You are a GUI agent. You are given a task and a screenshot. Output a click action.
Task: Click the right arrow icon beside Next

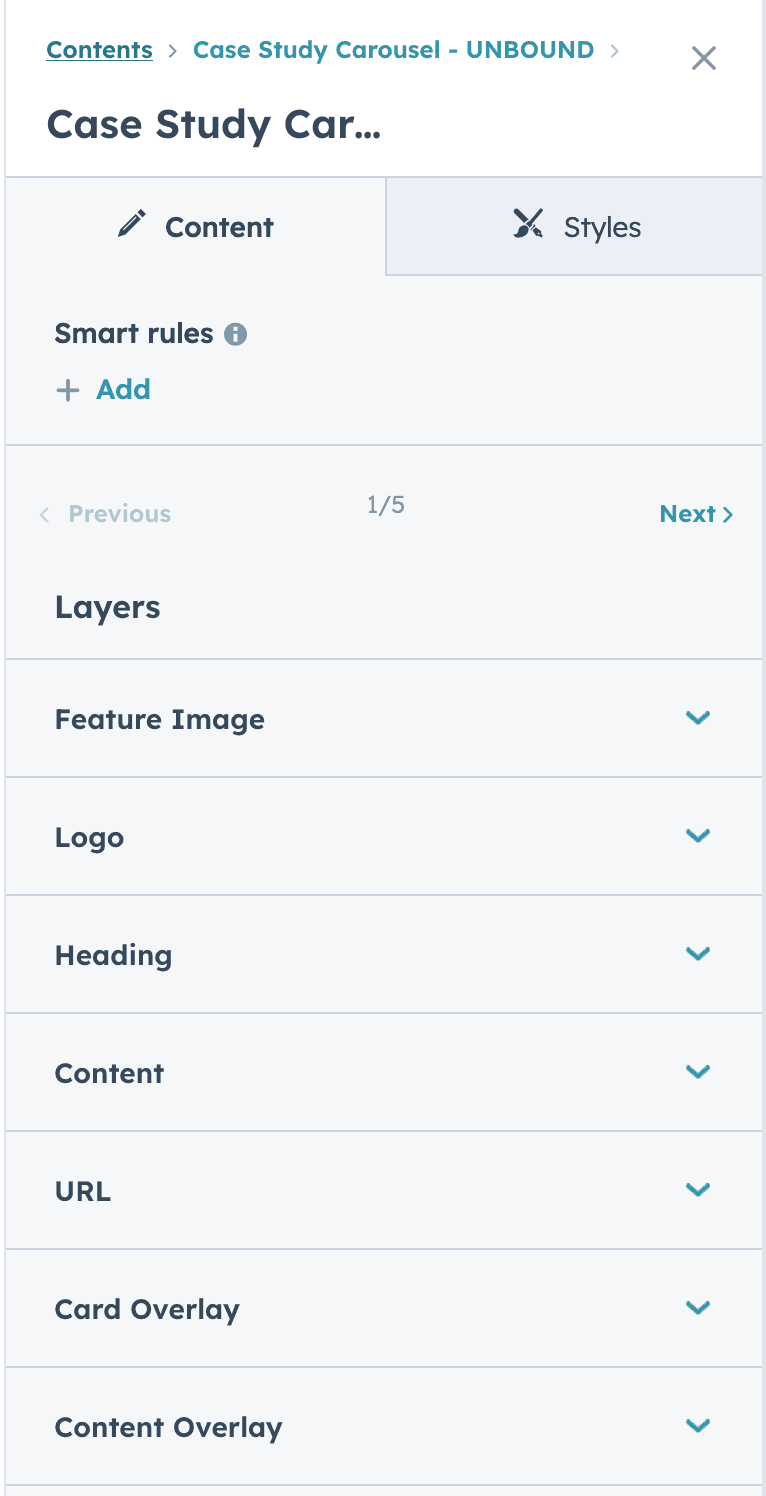tap(729, 513)
